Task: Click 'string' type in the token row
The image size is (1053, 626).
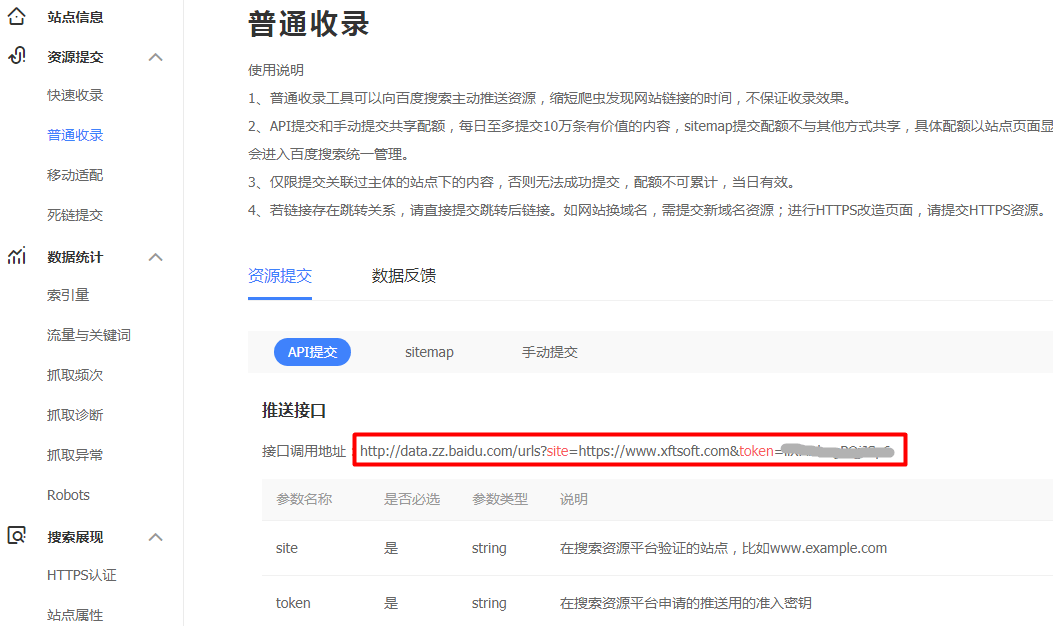Action: (489, 603)
